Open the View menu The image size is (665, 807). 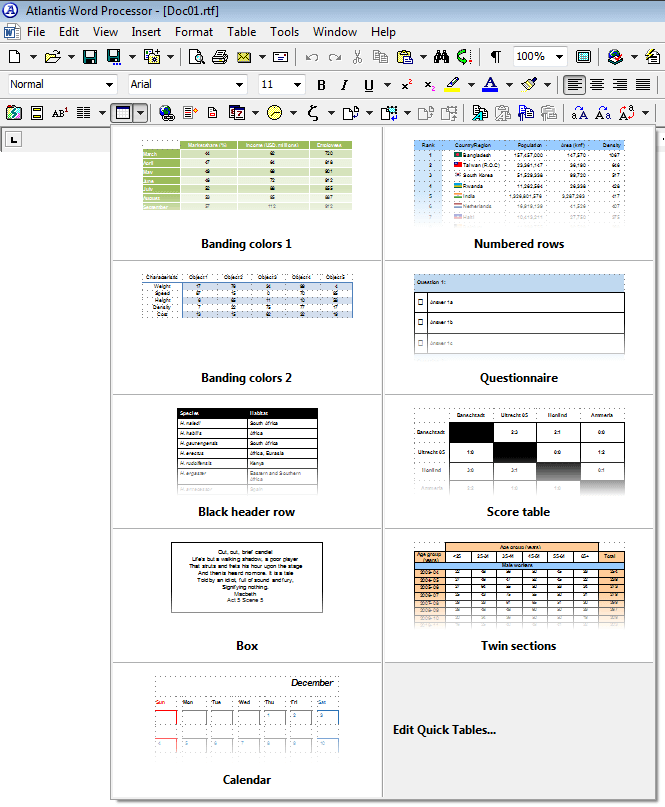coord(105,32)
